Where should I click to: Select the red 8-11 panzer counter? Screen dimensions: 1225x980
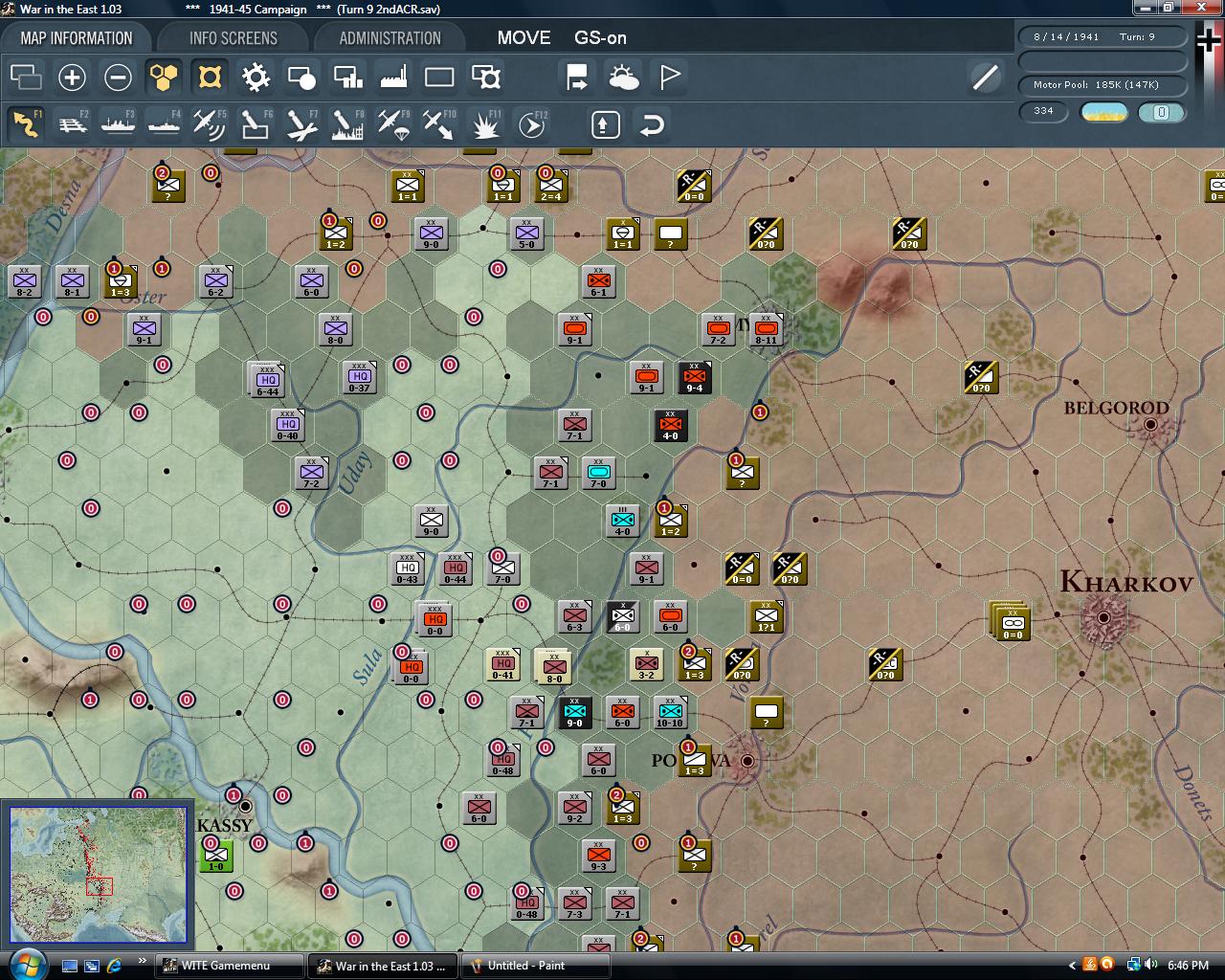(x=766, y=329)
